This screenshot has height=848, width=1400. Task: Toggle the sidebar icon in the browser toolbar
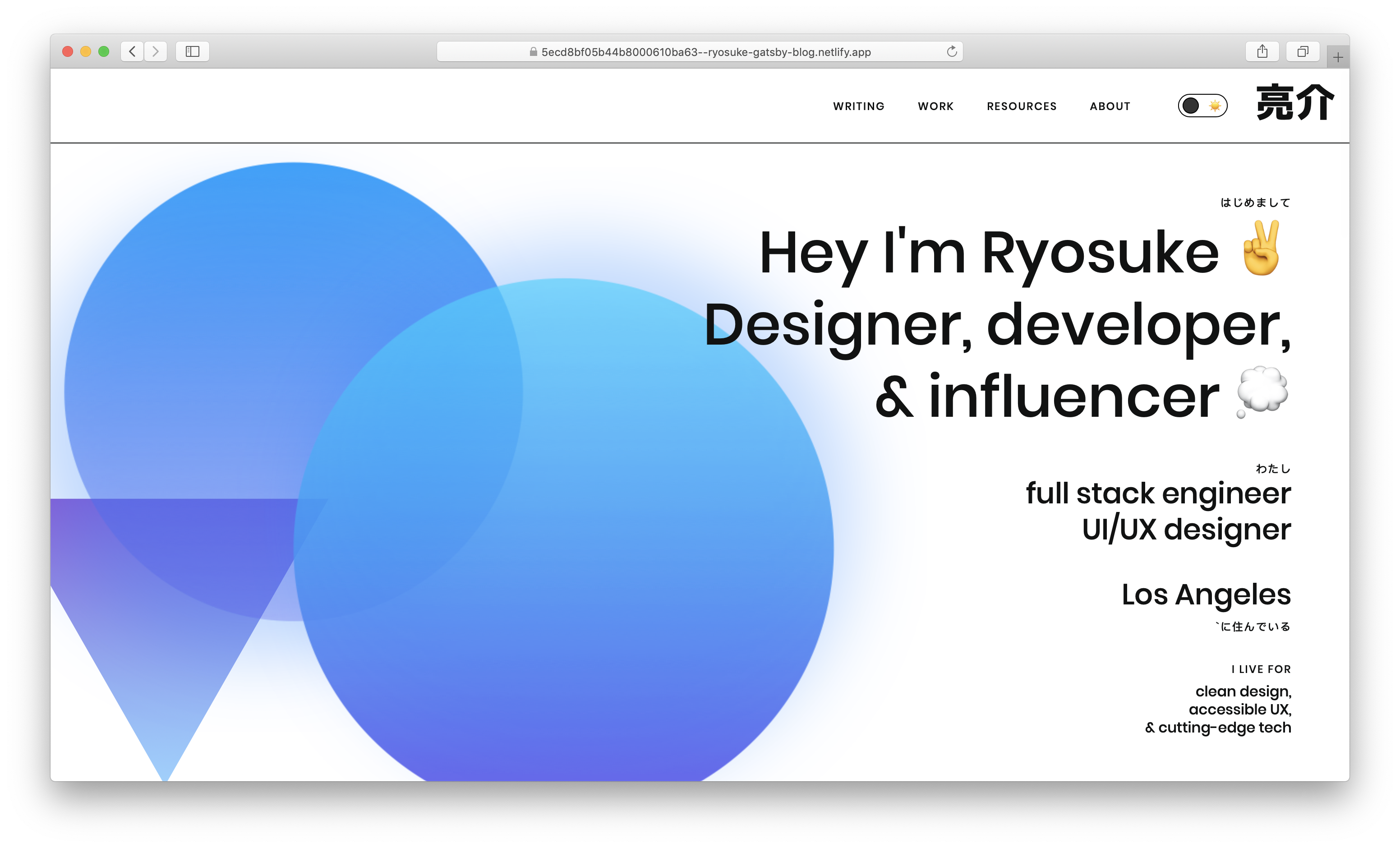click(192, 51)
